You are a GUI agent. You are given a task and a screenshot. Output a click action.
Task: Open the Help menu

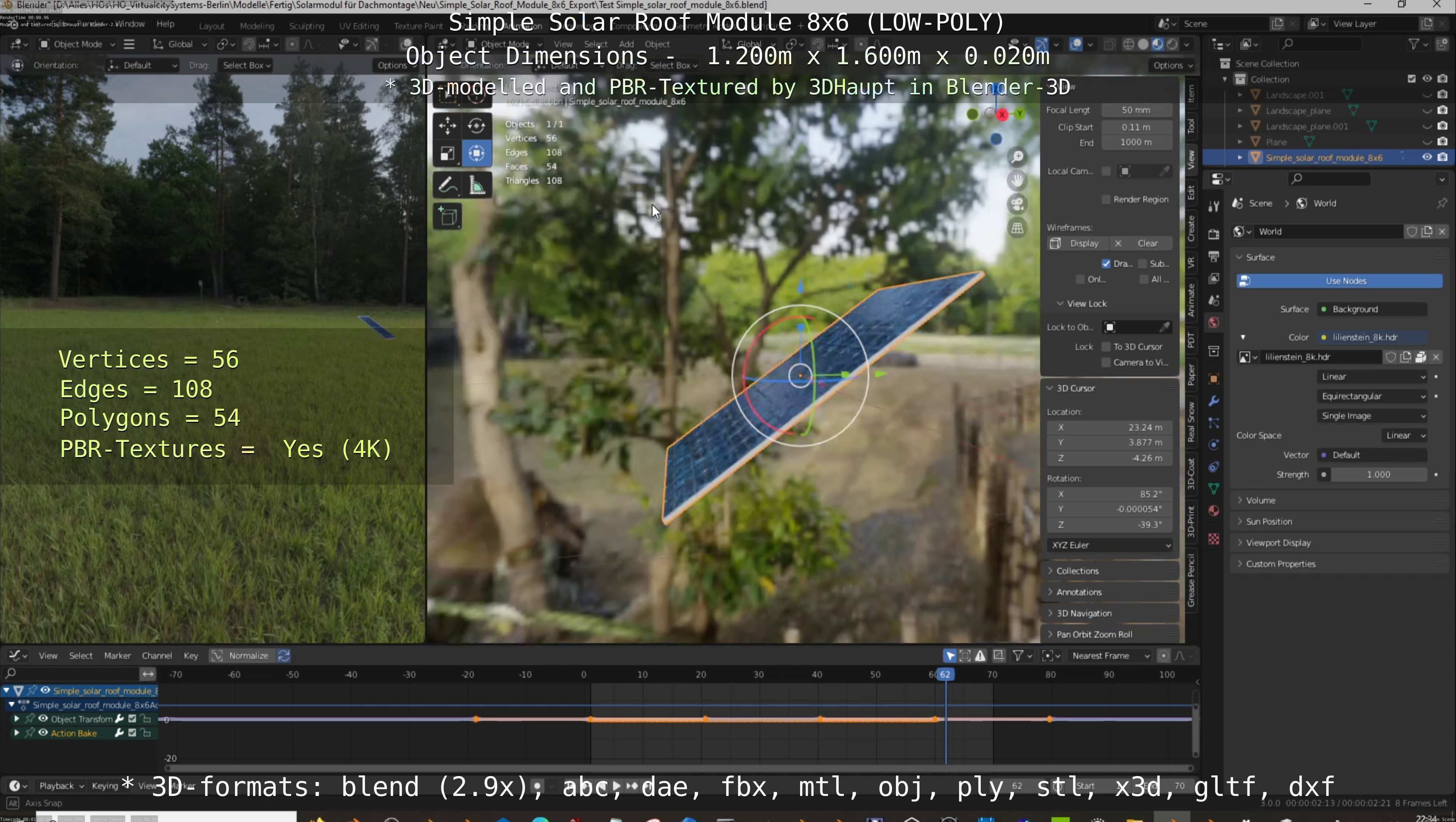[x=165, y=24]
